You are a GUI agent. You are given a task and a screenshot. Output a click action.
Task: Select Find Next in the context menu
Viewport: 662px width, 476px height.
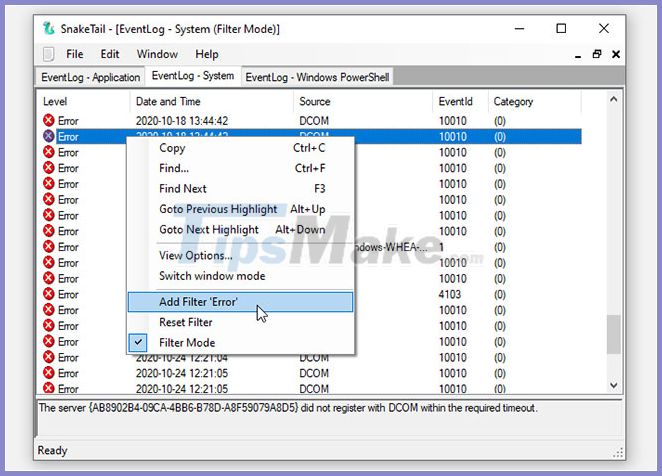(241, 188)
